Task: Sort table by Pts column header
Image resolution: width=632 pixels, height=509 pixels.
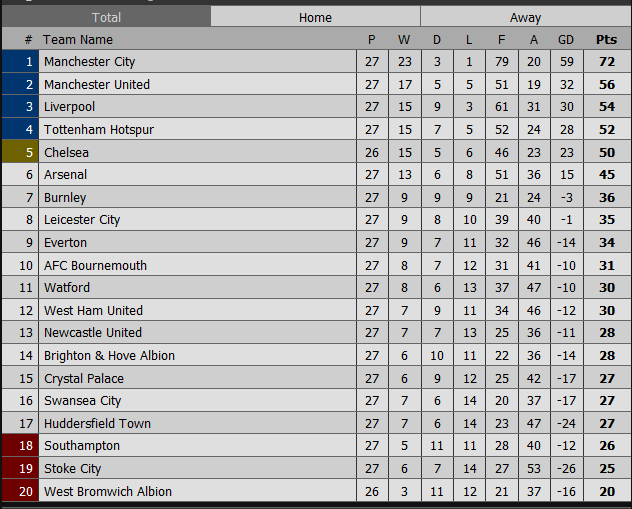Action: pos(606,40)
